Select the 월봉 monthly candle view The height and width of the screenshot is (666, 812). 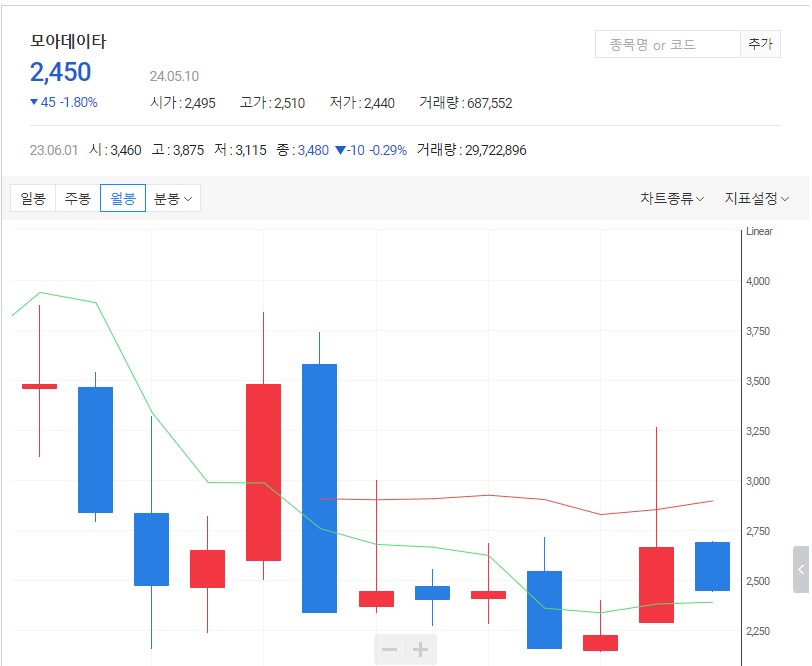pos(123,198)
